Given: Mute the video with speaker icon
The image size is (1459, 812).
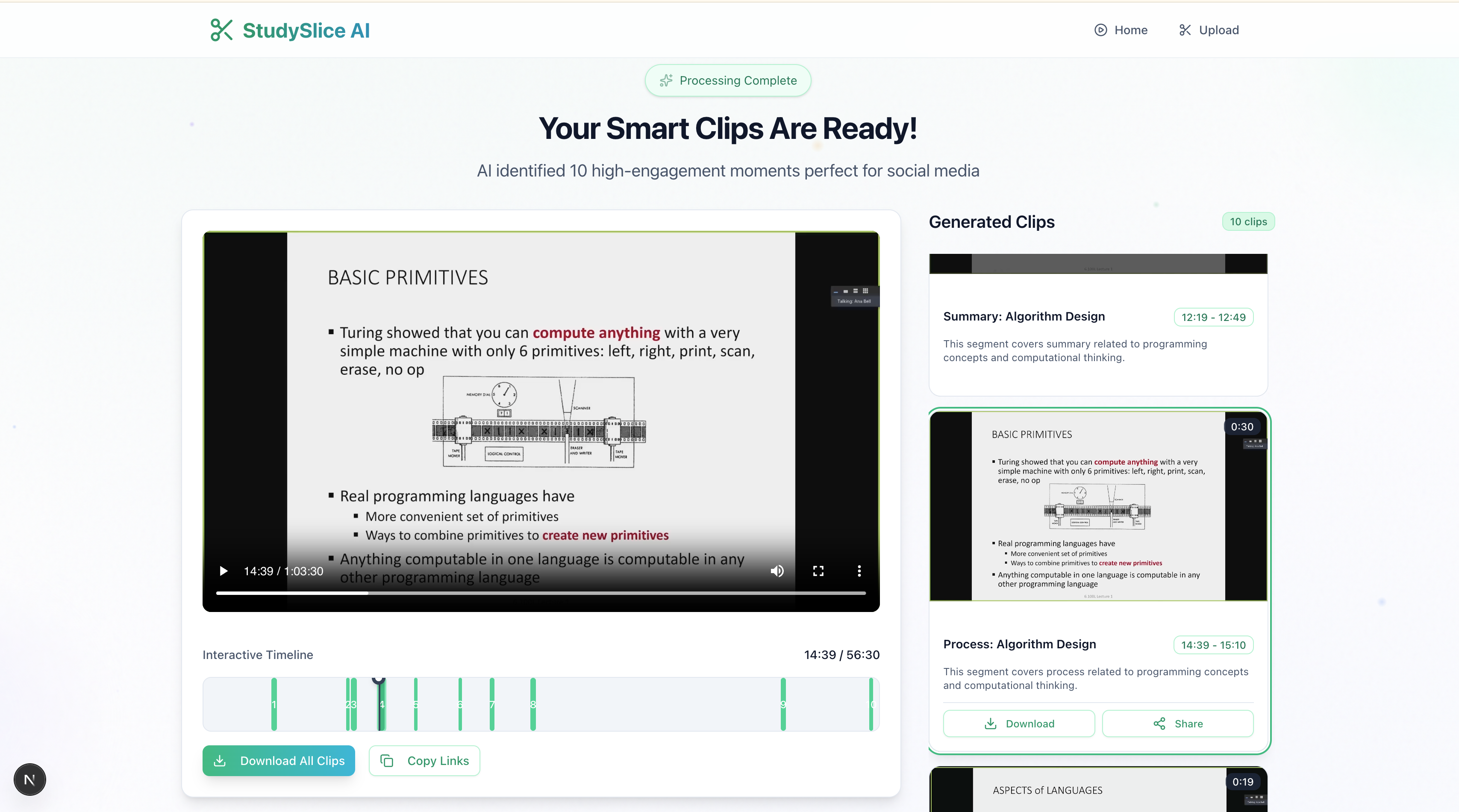Looking at the screenshot, I should [x=777, y=571].
